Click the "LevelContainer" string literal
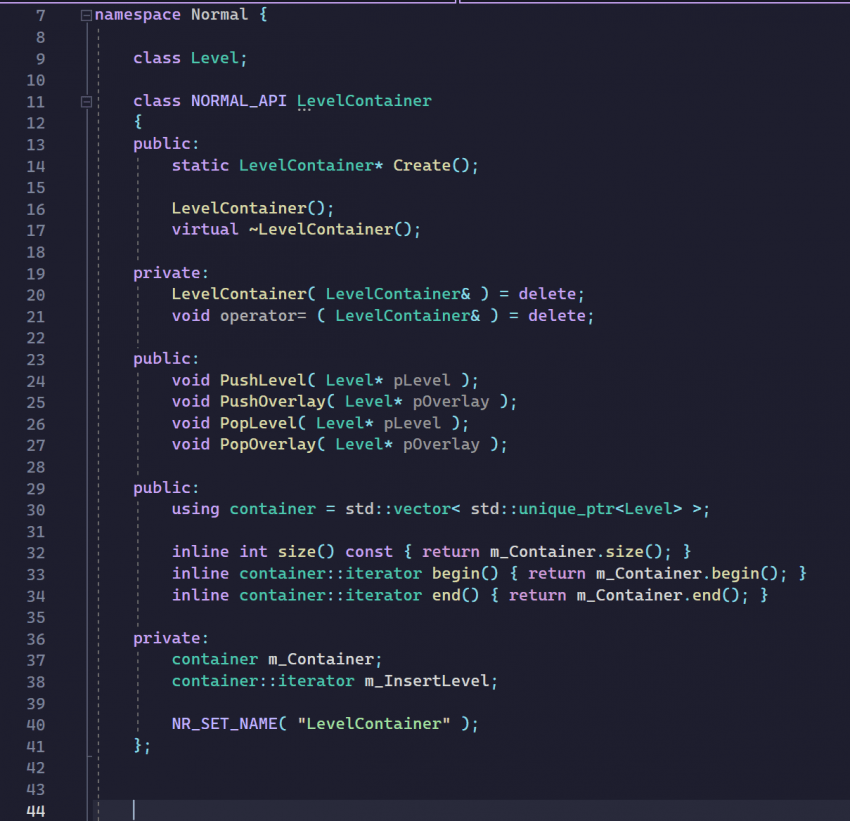 [x=374, y=723]
